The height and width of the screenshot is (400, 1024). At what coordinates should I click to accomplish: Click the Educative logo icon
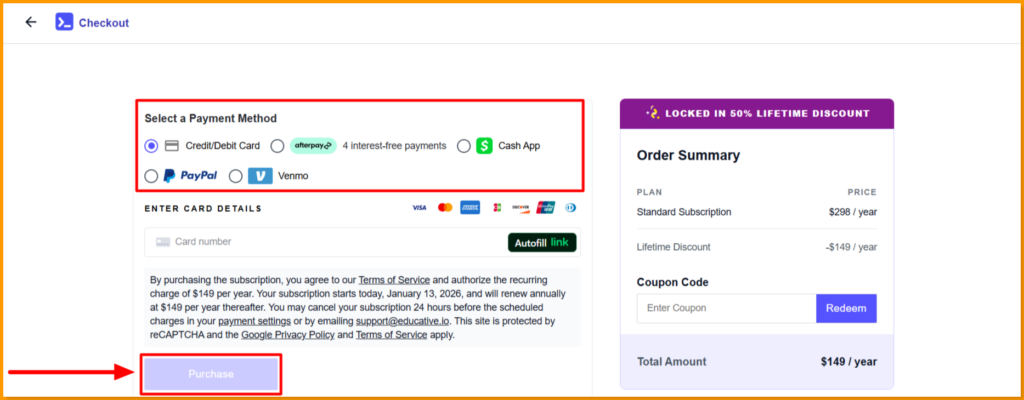pyautogui.click(x=64, y=22)
